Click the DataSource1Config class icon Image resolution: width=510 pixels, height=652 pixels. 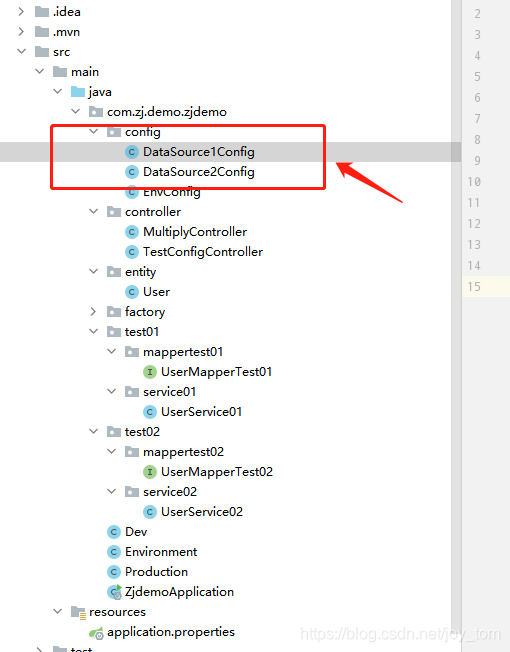tap(132, 152)
